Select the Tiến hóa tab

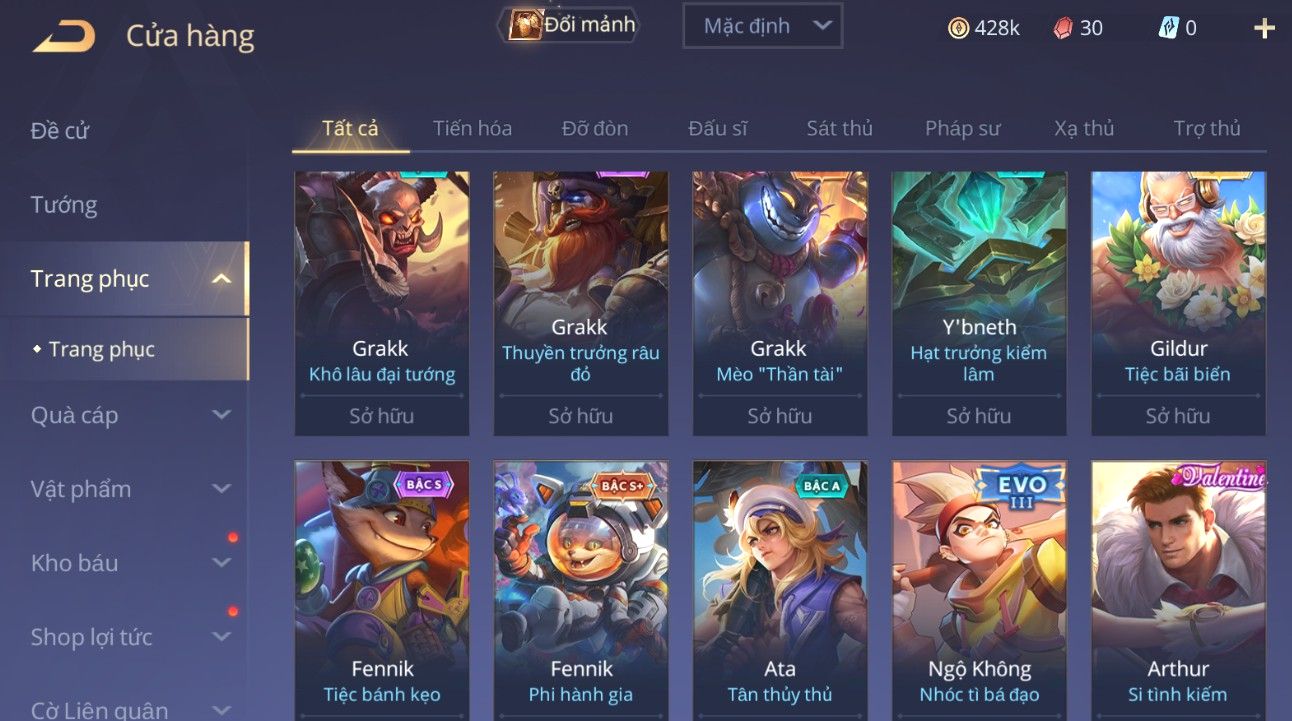coord(472,128)
